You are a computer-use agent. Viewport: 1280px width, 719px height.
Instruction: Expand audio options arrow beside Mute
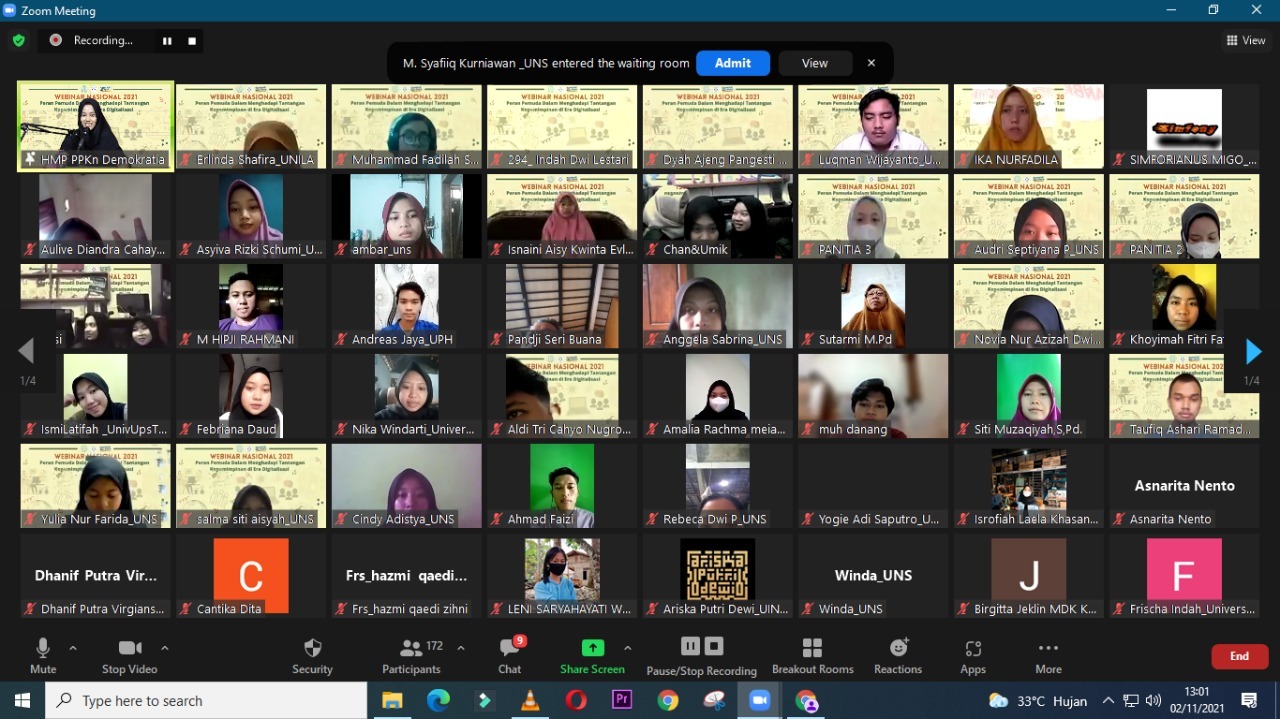pos(73,648)
